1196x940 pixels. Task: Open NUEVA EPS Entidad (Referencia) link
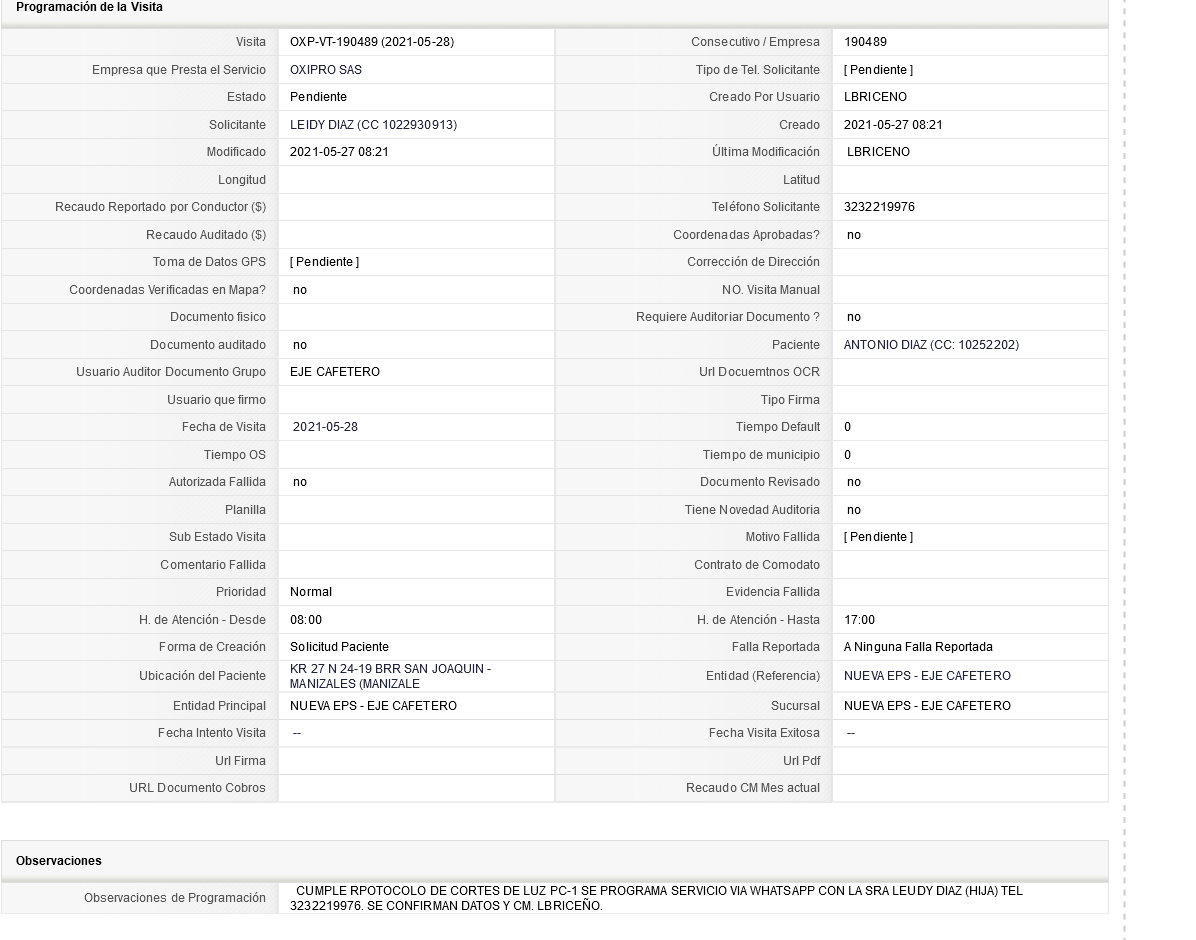tap(927, 676)
